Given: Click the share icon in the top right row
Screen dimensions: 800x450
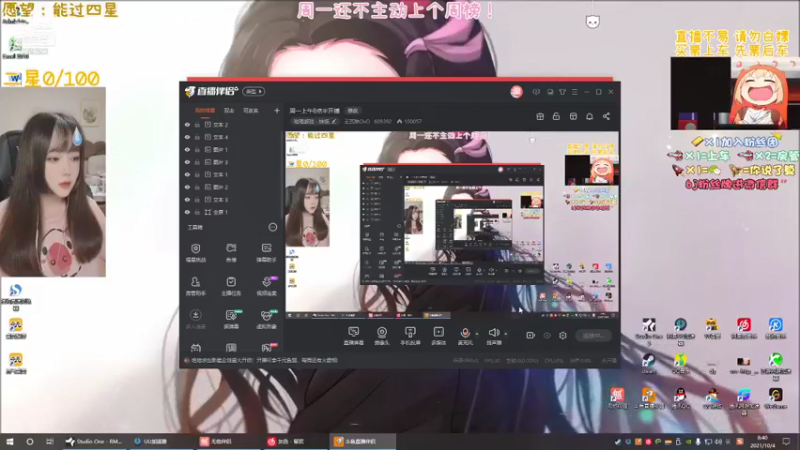Looking at the screenshot, I should pos(606,116).
